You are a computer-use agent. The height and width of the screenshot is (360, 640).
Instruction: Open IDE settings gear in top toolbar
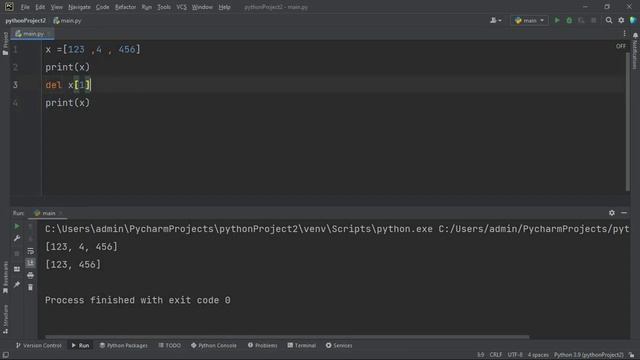621,20
